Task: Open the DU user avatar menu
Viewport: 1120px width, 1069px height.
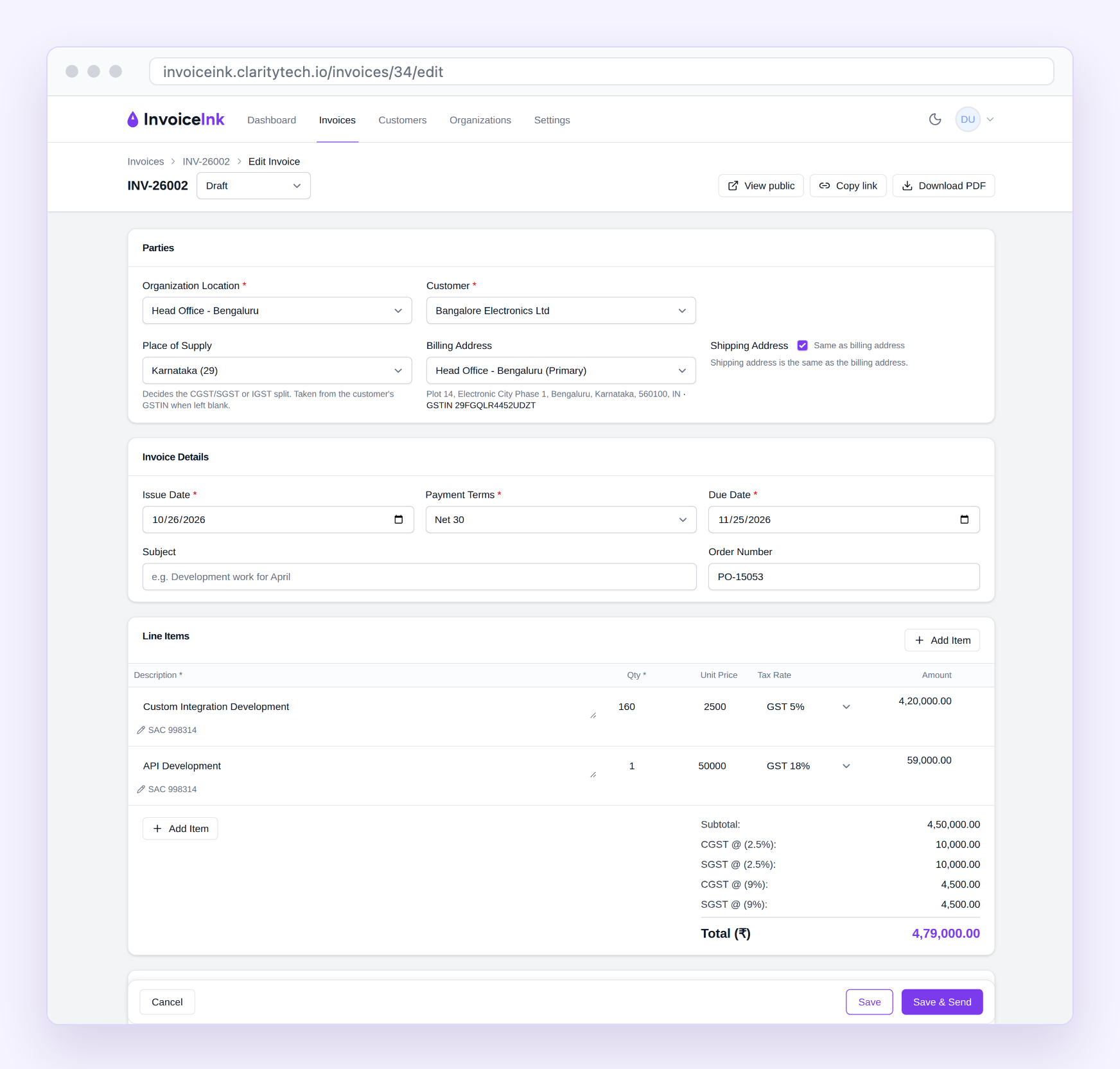Action: pyautogui.click(x=967, y=119)
